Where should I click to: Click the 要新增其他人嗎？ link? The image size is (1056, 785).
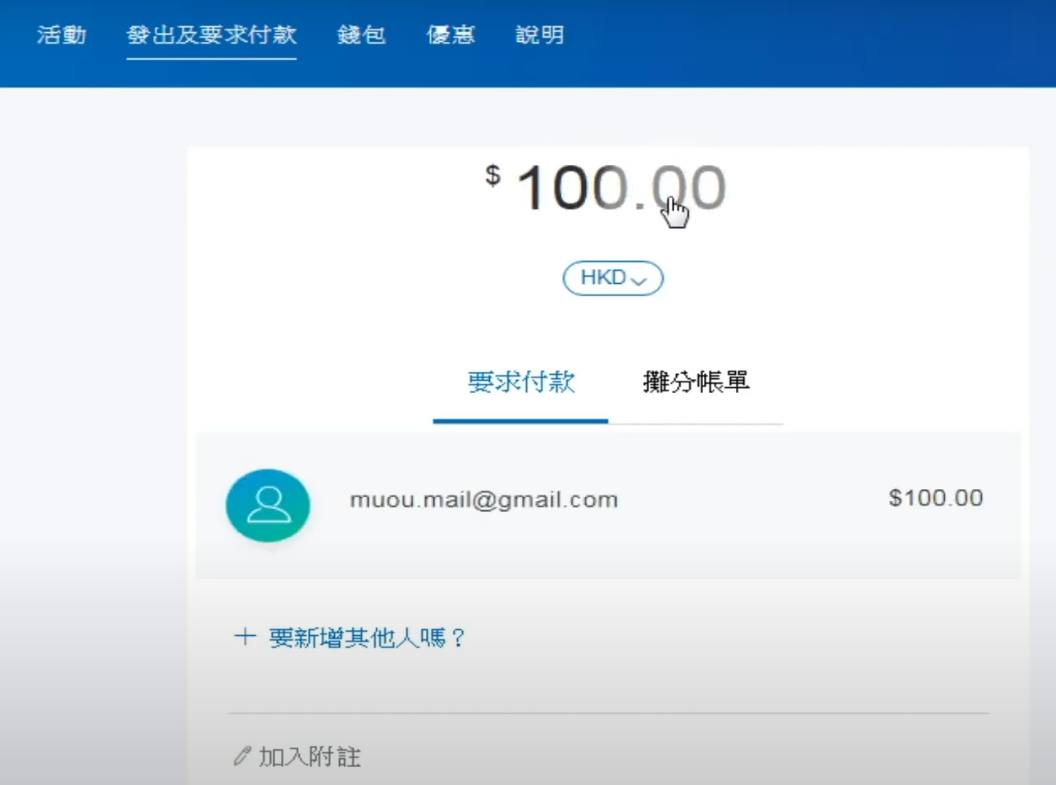pos(367,638)
